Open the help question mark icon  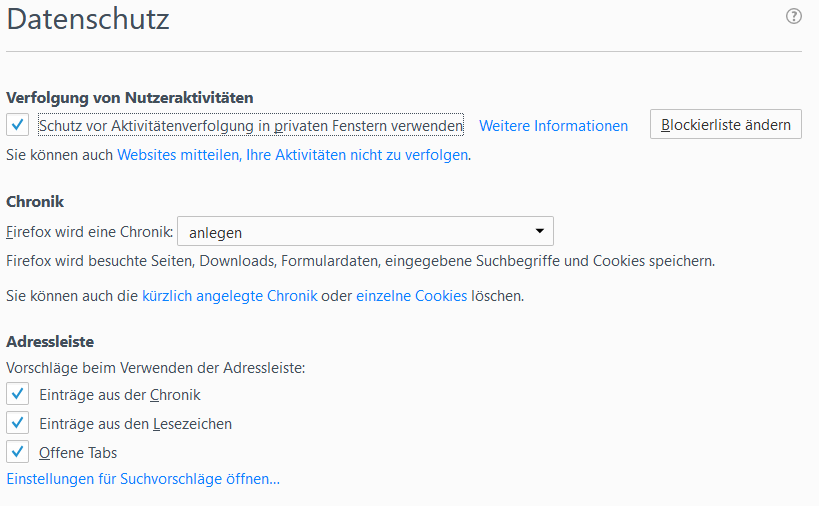pos(794,16)
